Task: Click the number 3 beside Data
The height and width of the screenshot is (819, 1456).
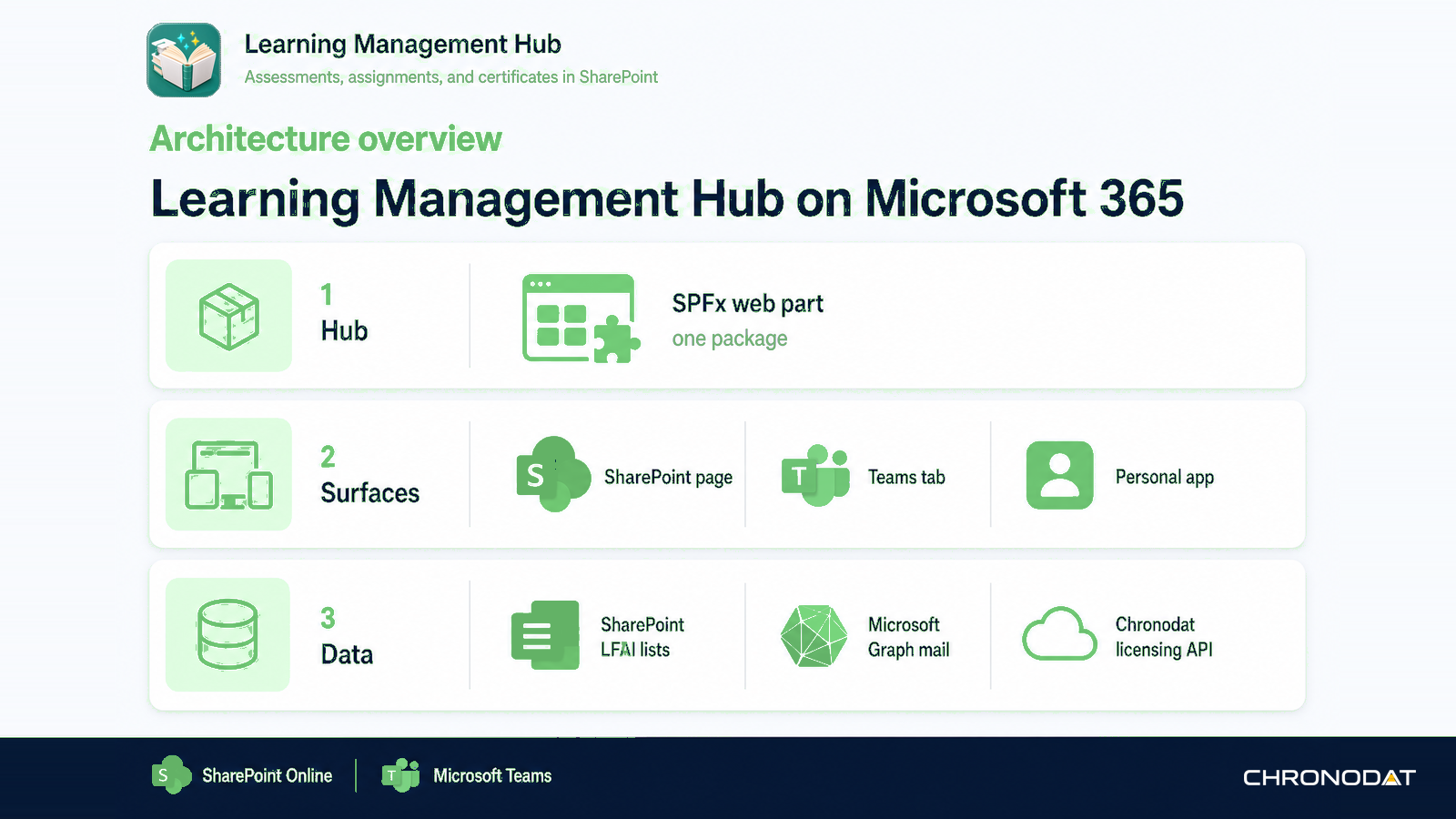Action: (x=328, y=619)
